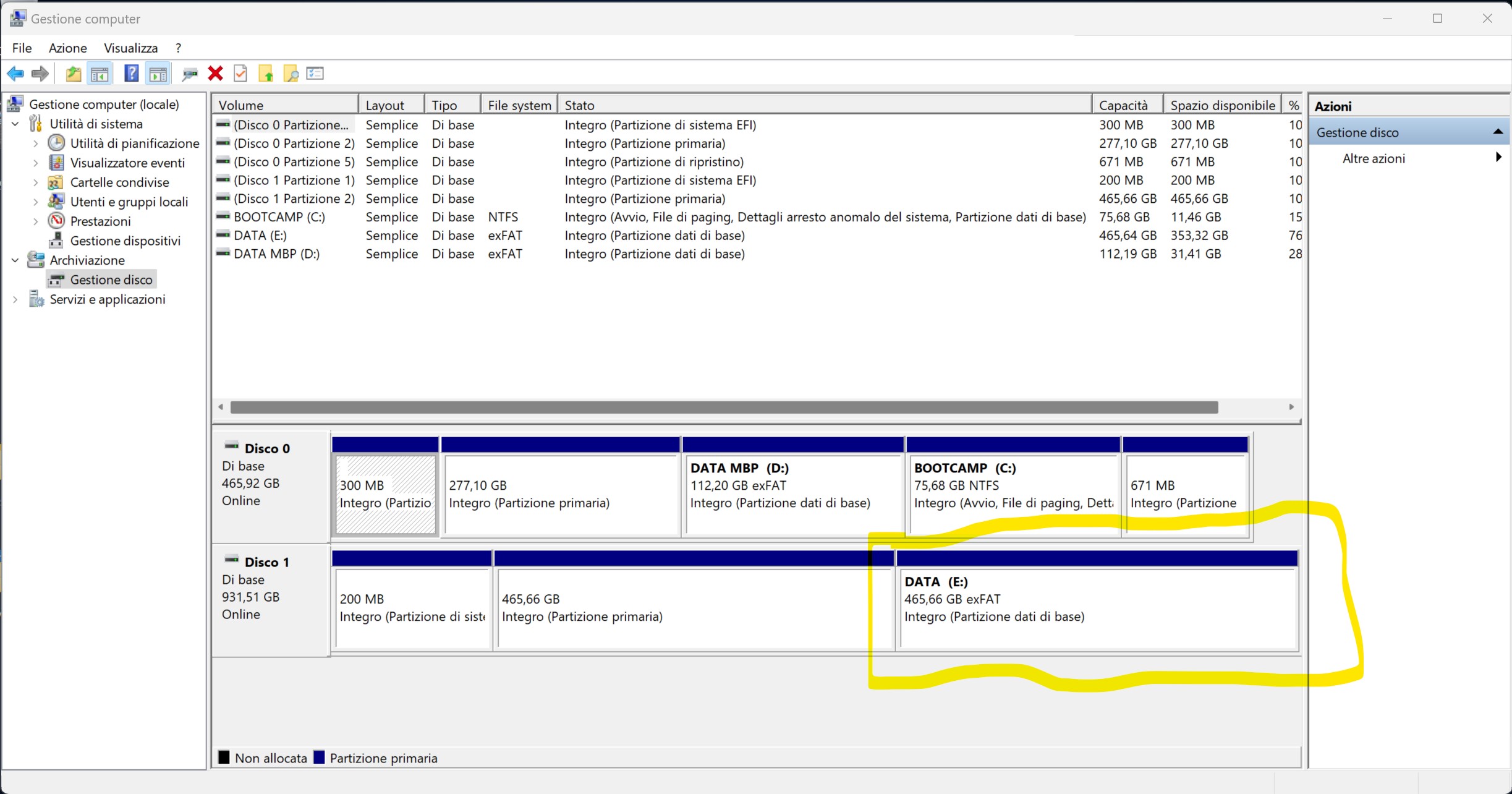Click the blue question mark Help icon

point(131,74)
